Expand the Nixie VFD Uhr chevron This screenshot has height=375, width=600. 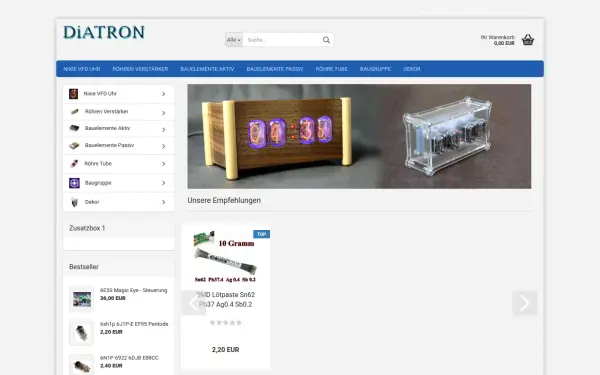(x=163, y=94)
